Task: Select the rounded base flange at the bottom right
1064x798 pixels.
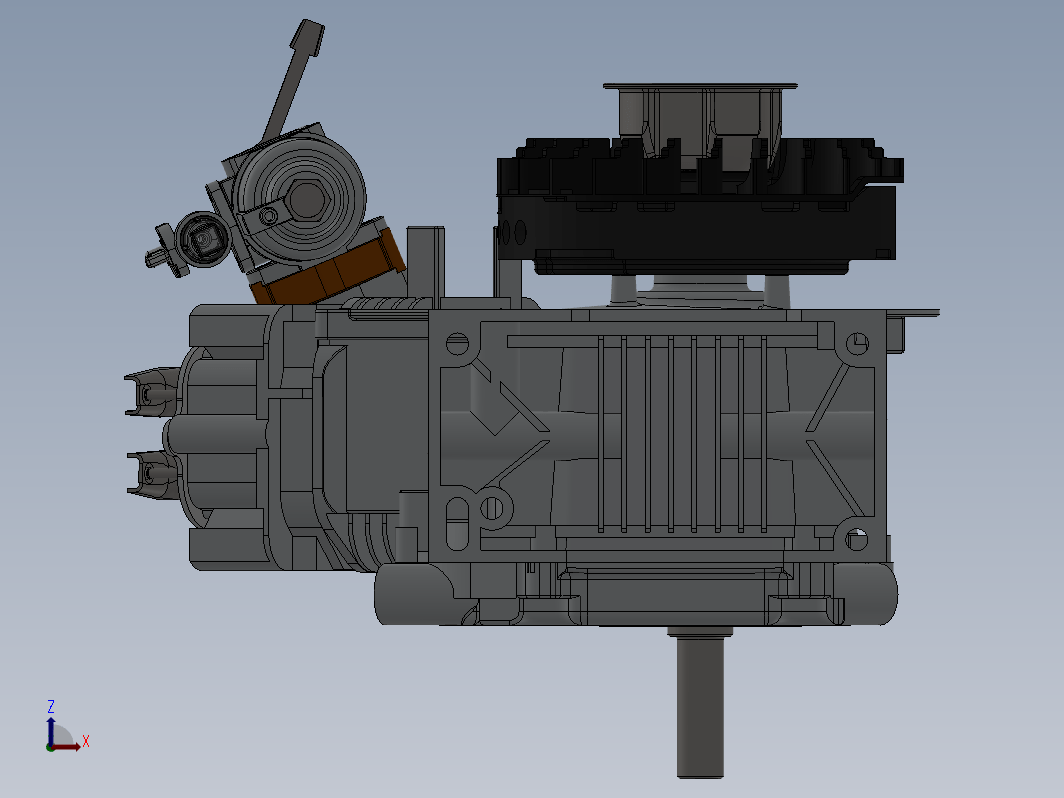Action: coord(865,594)
